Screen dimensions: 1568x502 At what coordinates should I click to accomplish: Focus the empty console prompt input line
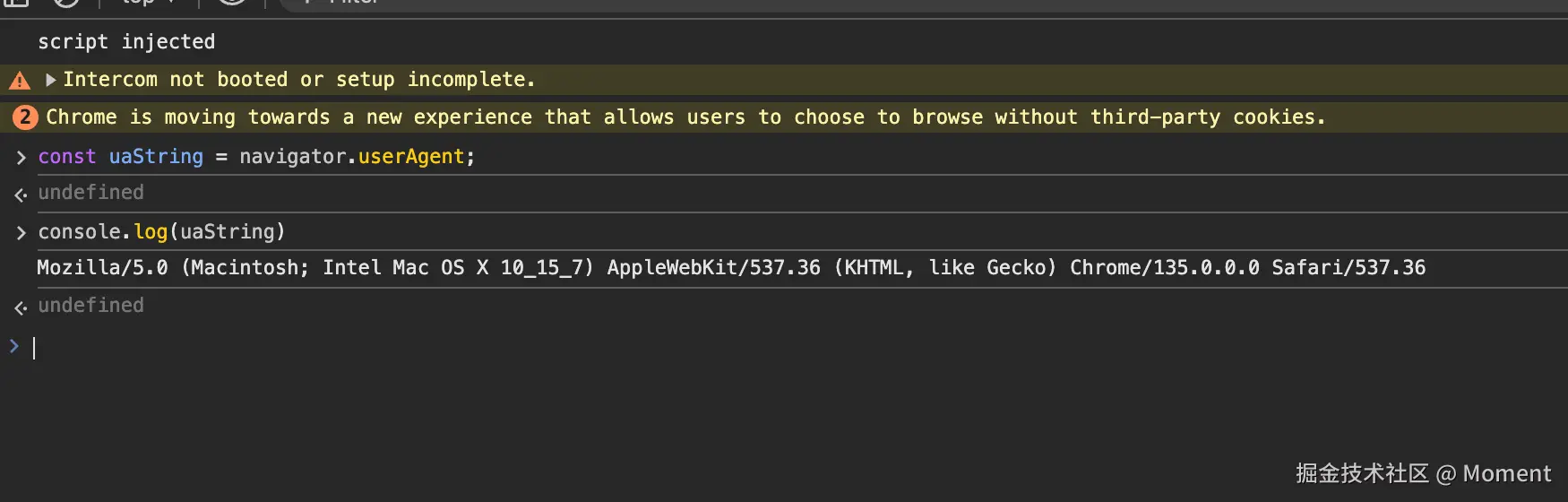click(358, 348)
